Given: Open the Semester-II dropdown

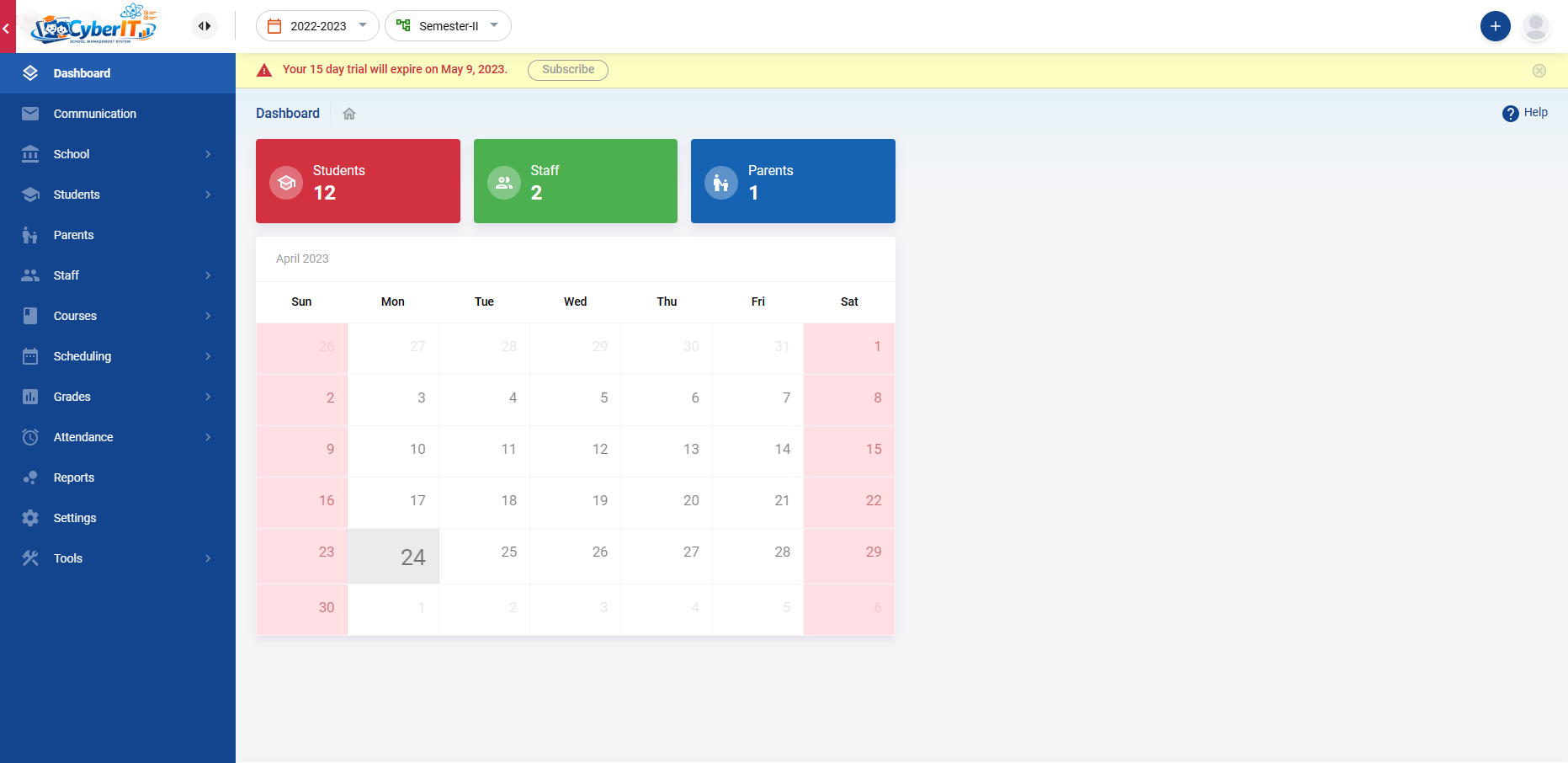Looking at the screenshot, I should (448, 26).
